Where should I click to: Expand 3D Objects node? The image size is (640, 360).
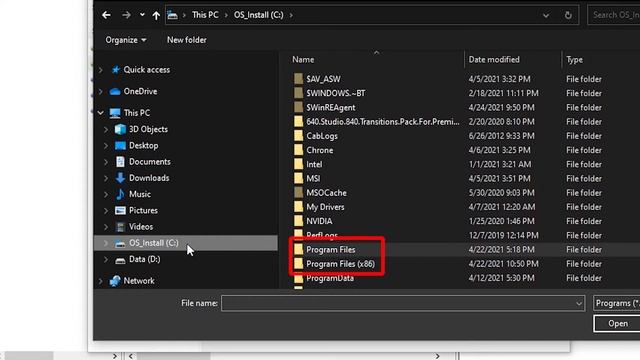click(106, 129)
